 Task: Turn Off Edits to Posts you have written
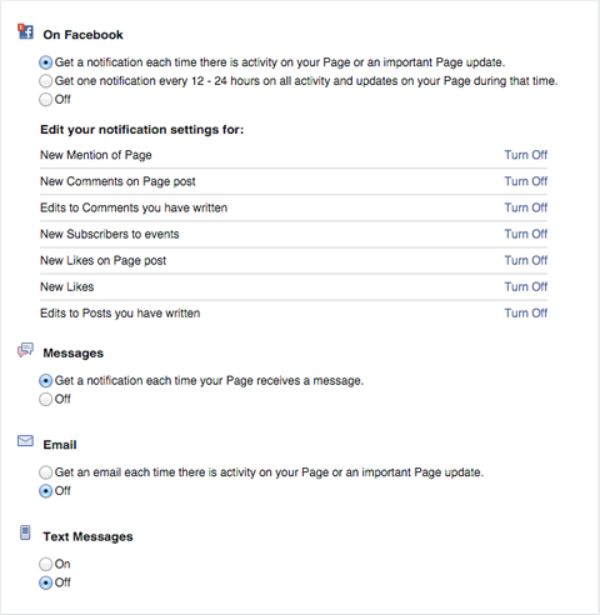point(525,313)
